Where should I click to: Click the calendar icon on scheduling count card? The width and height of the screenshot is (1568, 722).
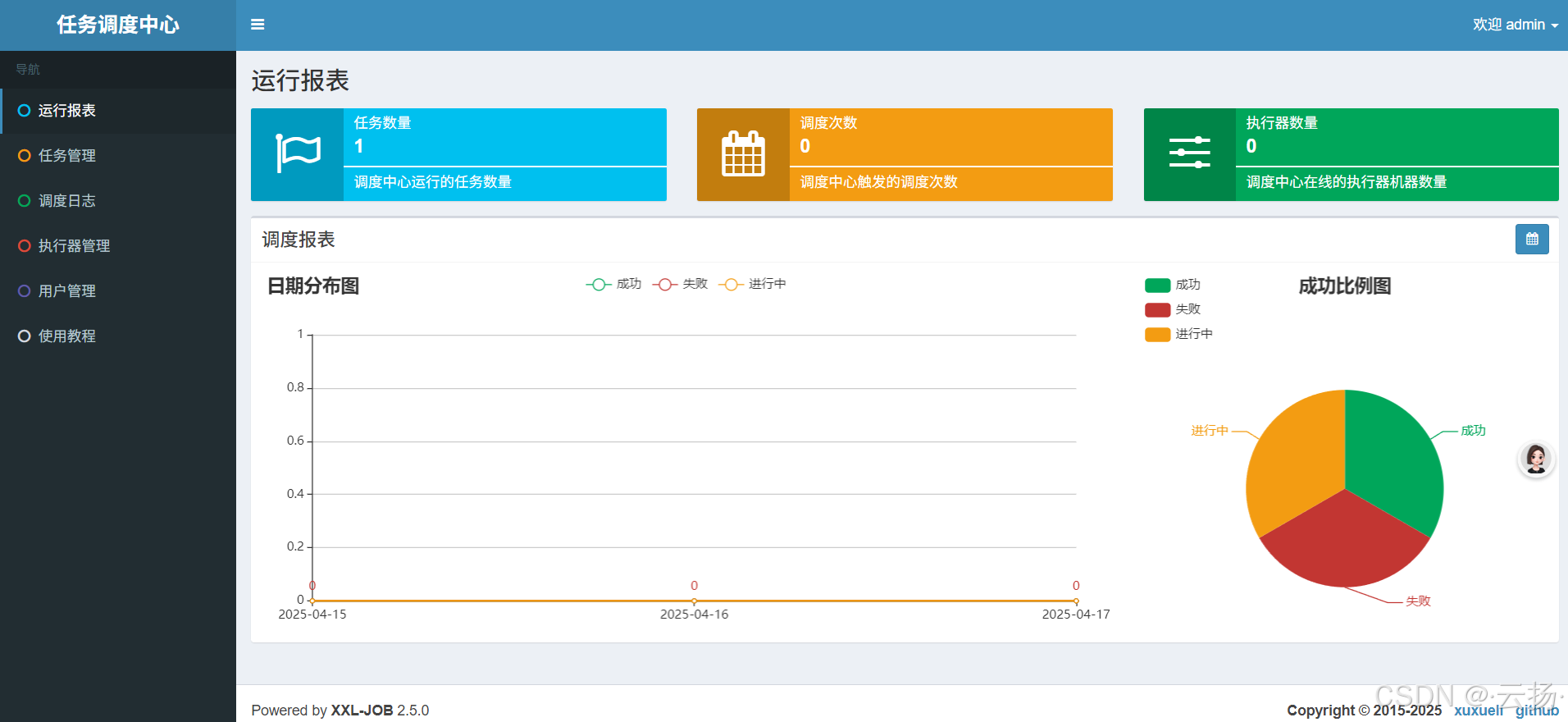click(x=743, y=153)
